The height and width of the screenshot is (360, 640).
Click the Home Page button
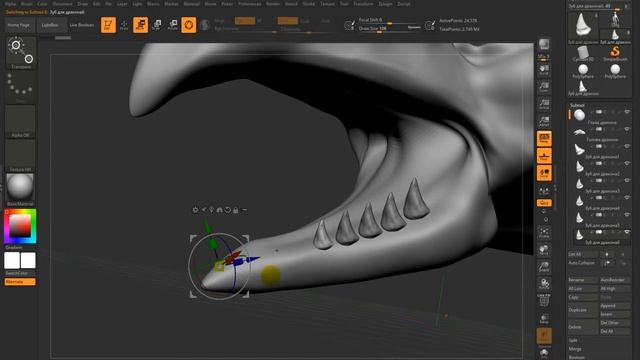tap(19, 25)
